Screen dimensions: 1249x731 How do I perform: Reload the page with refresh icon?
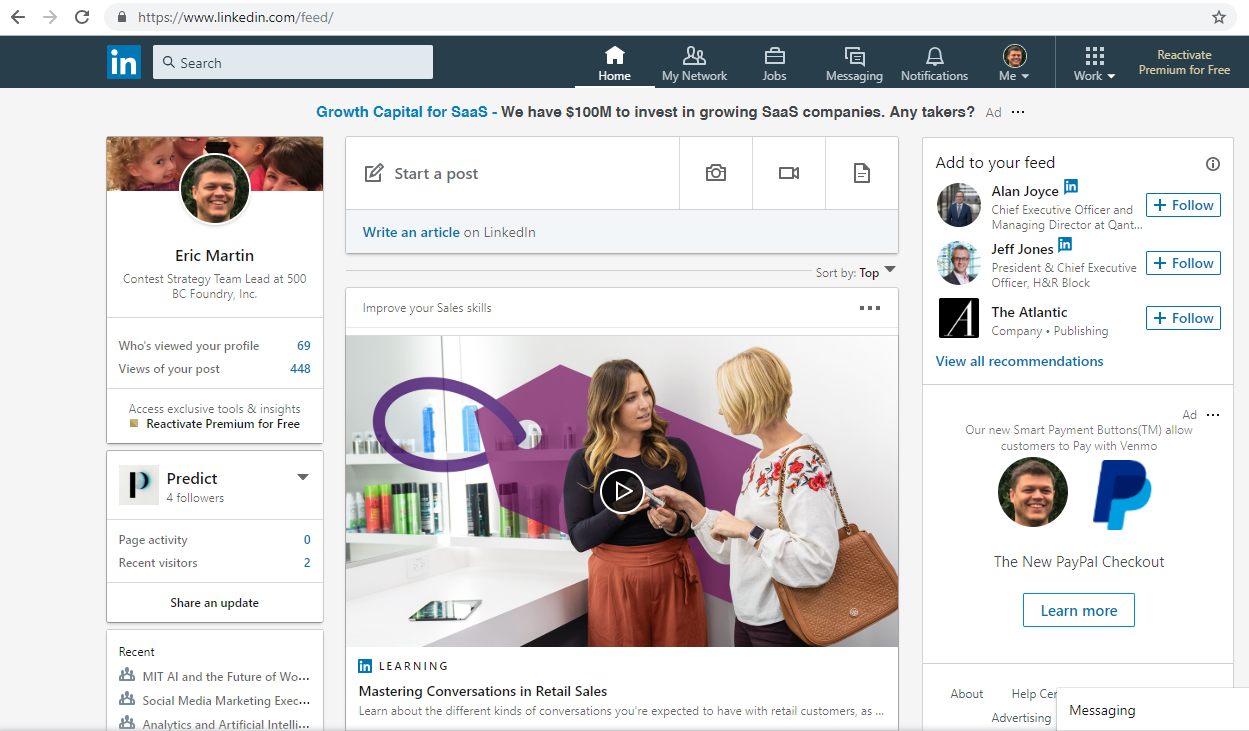(82, 17)
